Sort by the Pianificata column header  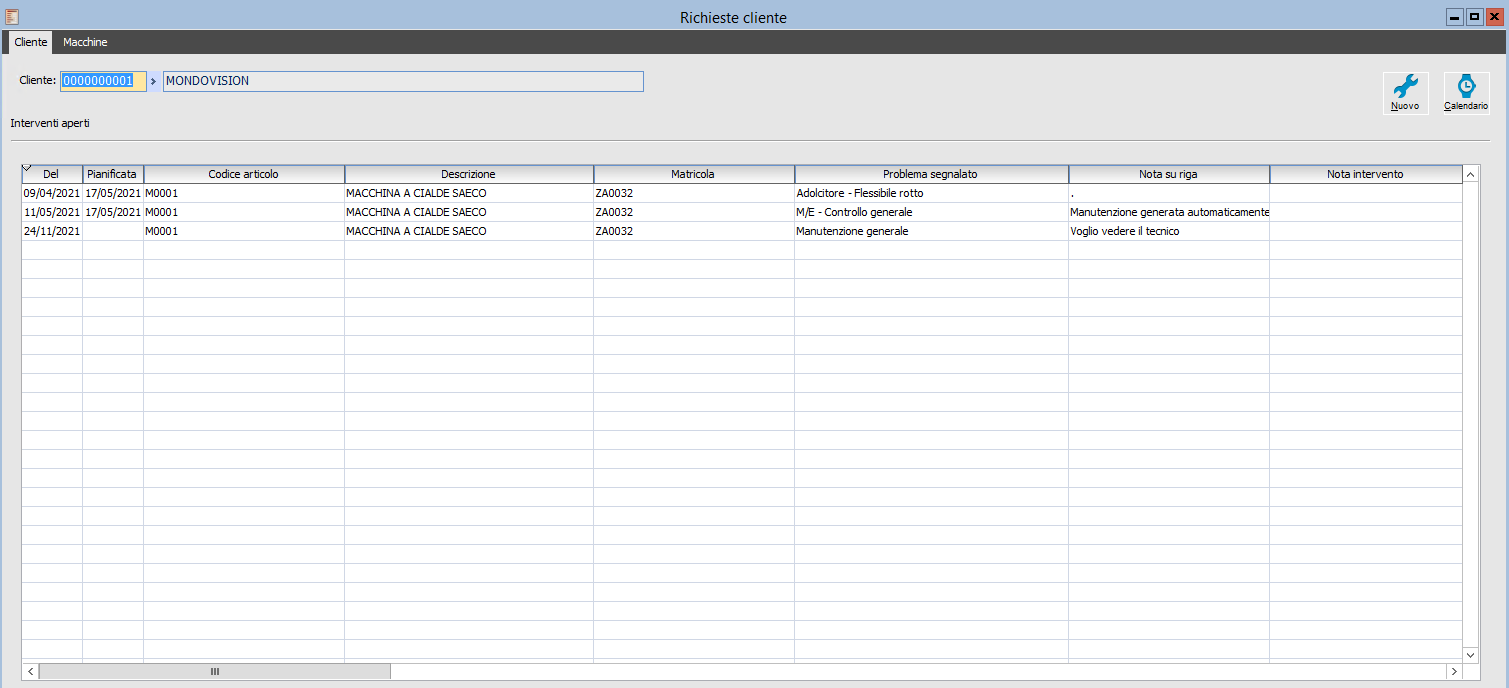113,174
